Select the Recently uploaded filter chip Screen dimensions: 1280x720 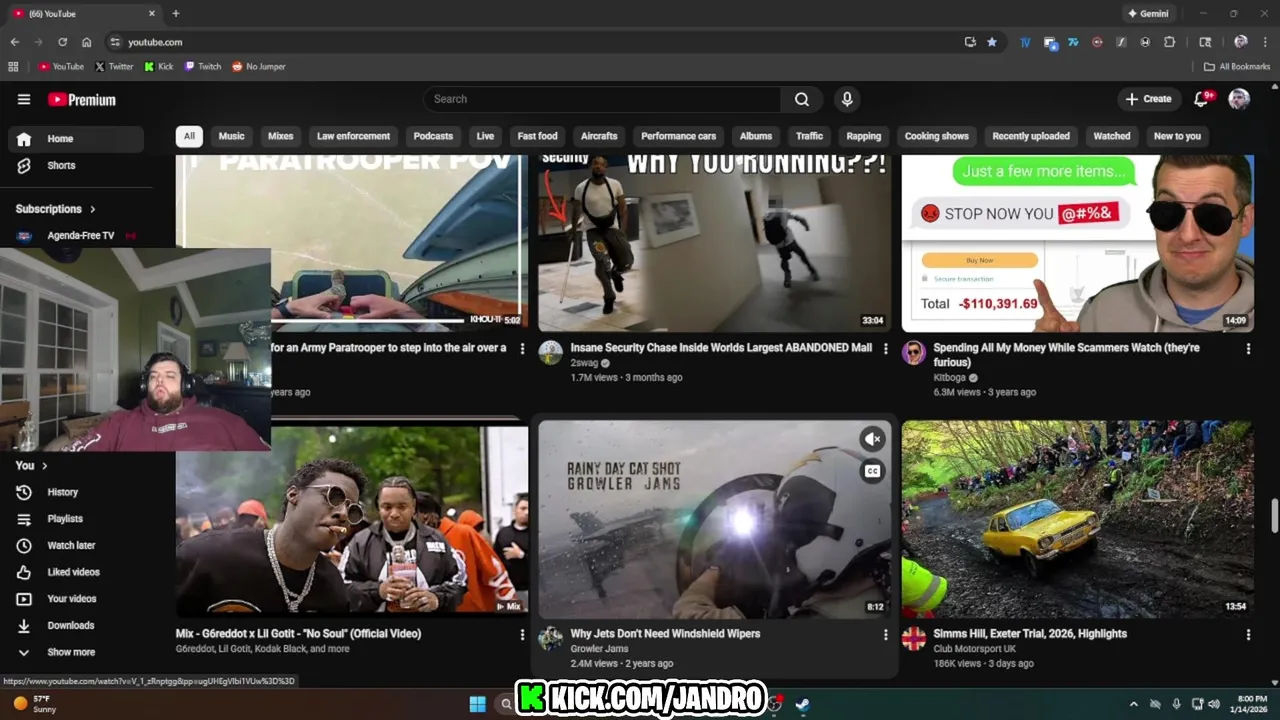[x=1031, y=136]
